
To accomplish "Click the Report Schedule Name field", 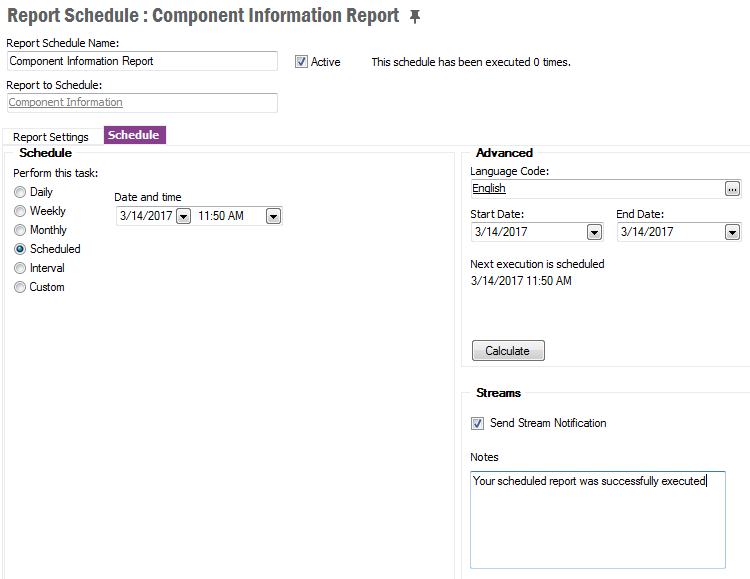I will point(141,61).
